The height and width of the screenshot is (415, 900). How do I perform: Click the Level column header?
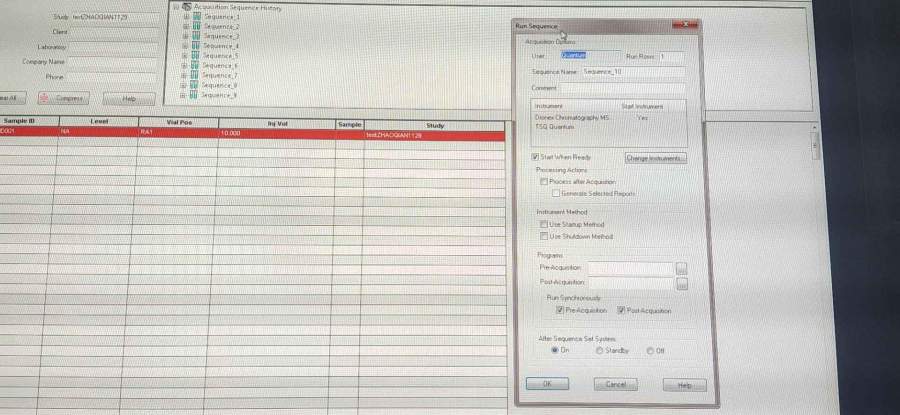click(99, 122)
